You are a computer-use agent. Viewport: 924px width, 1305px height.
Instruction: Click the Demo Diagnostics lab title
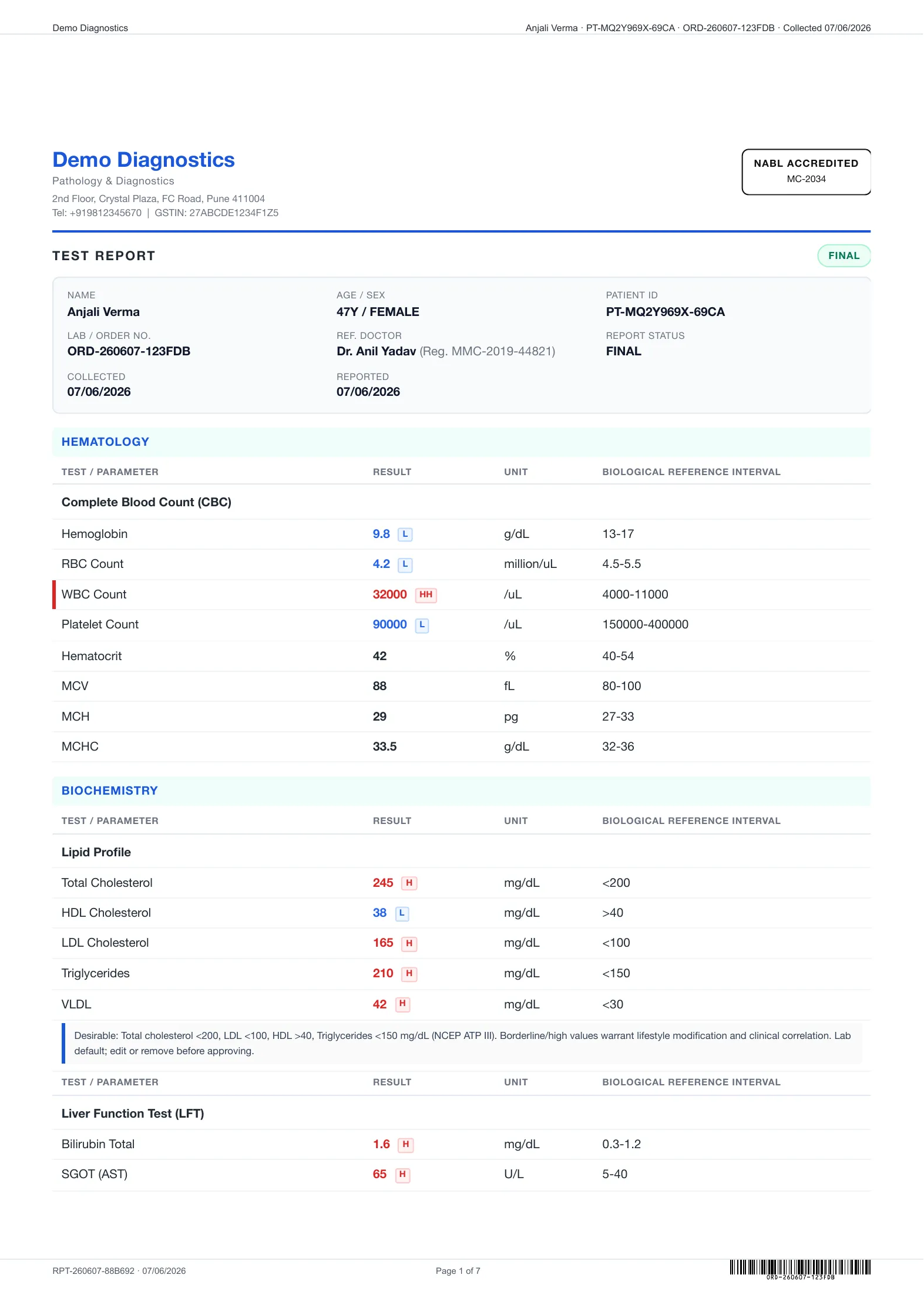[x=143, y=160]
